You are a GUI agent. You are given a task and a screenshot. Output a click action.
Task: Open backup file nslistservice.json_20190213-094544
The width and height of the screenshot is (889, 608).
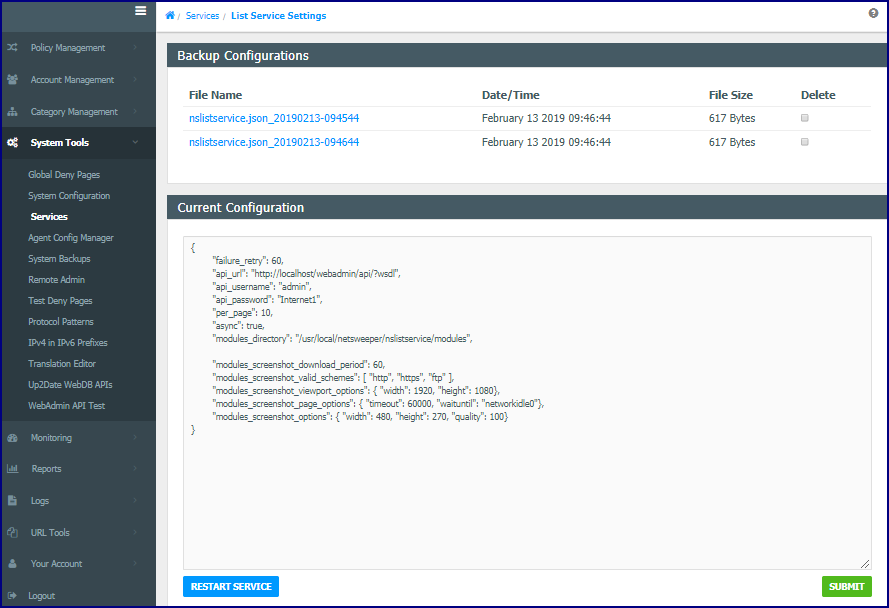(274, 118)
